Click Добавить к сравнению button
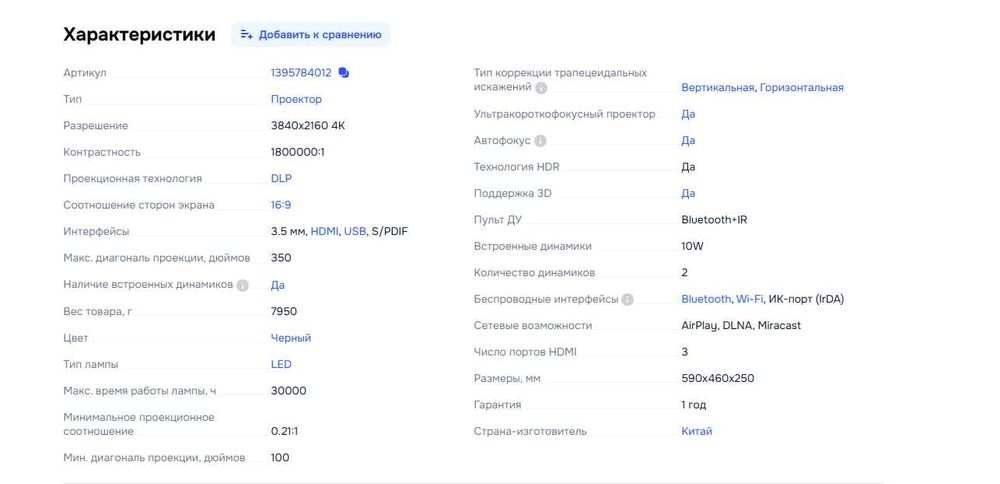 coord(311,34)
